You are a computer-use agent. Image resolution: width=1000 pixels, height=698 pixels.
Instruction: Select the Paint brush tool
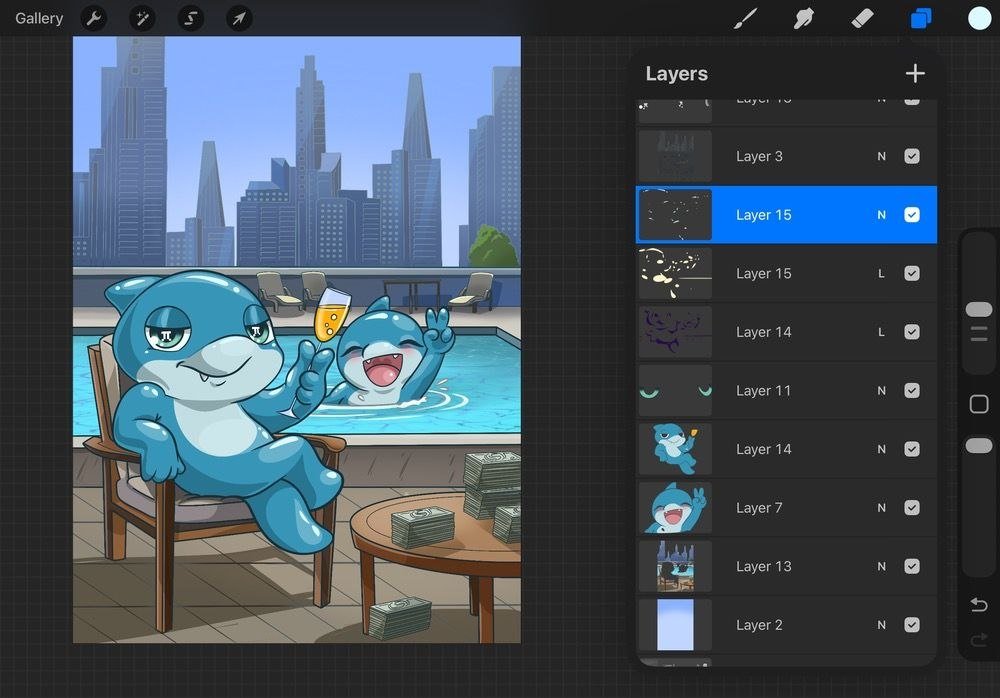[x=745, y=19]
